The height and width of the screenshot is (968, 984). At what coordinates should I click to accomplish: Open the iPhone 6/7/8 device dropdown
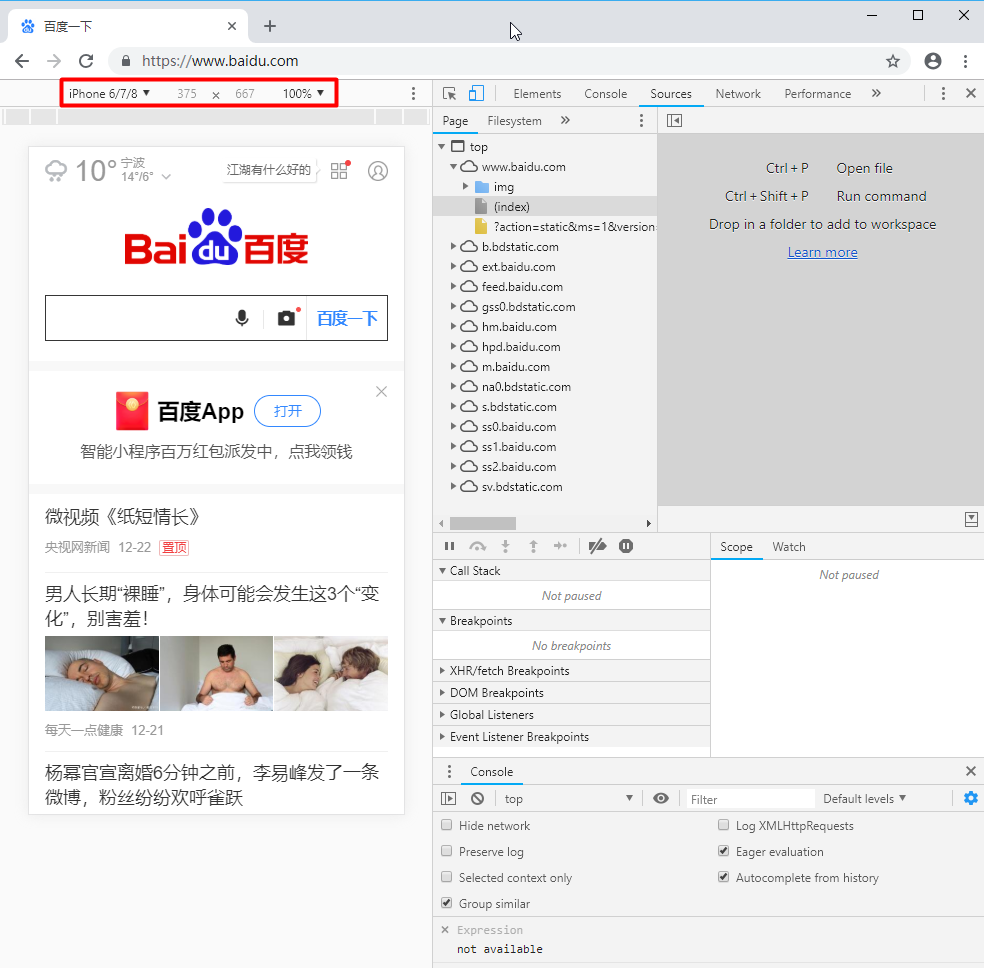(x=109, y=93)
